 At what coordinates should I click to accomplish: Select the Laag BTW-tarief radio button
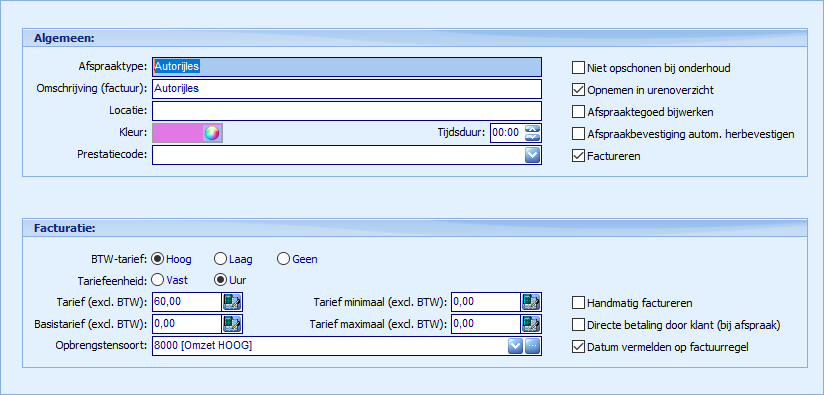(x=220, y=259)
